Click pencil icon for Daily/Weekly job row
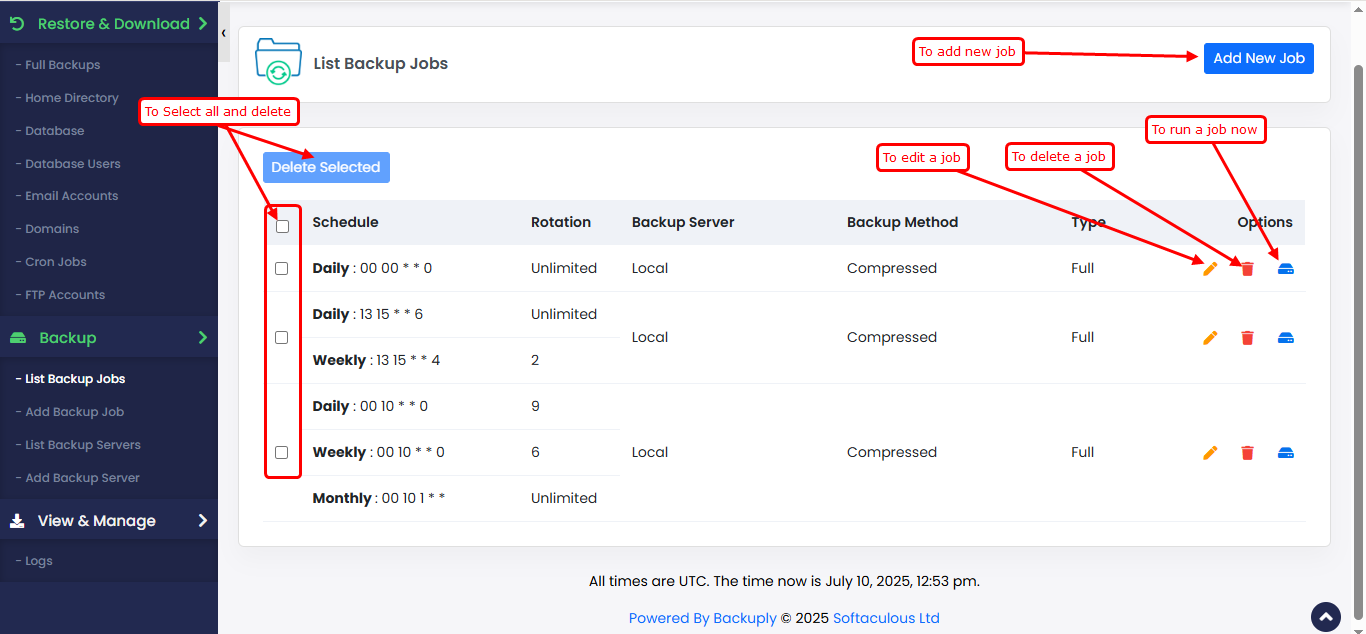Viewport: 1366px width, 634px height. (1210, 338)
